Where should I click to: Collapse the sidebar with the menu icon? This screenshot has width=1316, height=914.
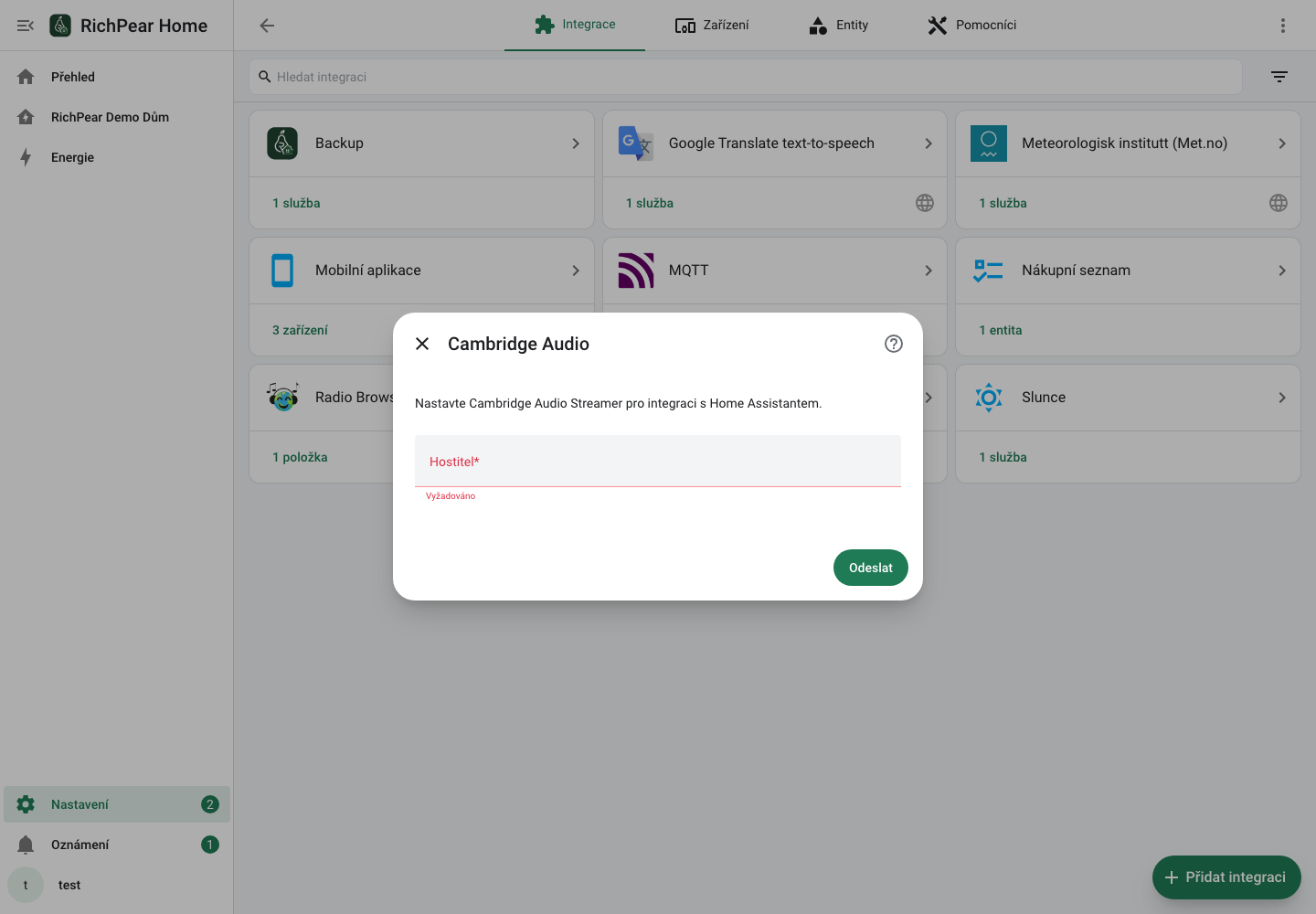coord(26,26)
